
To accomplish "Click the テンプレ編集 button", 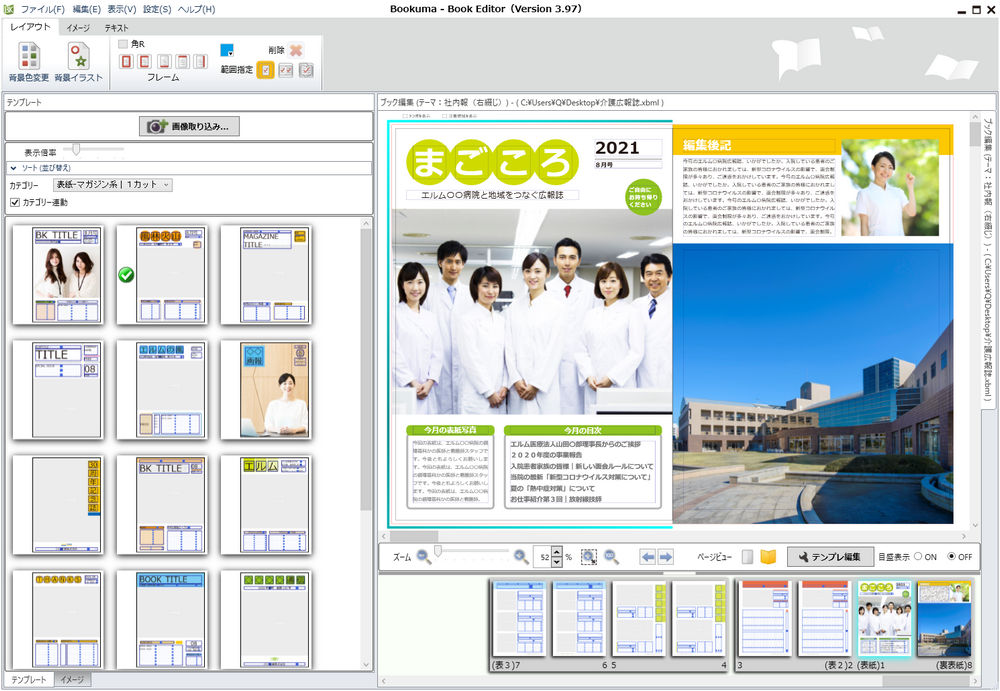I will (x=828, y=557).
